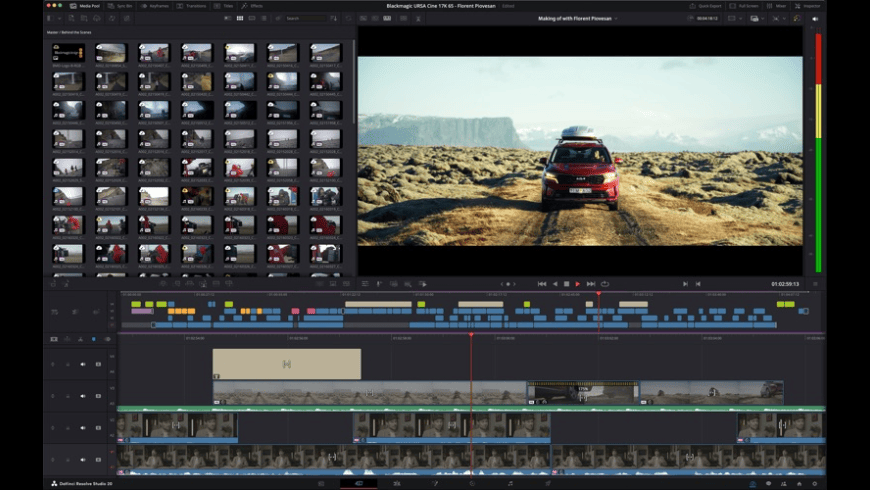Screen dimensions: 870x490
Task: Stop playback
Action: pyautogui.click(x=566, y=284)
